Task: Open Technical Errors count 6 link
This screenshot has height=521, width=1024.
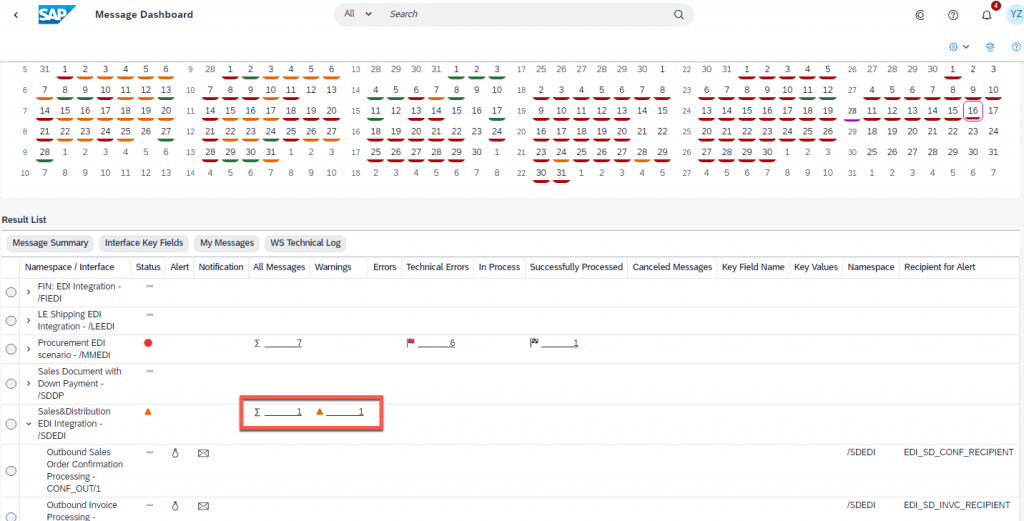Action: tap(436, 343)
